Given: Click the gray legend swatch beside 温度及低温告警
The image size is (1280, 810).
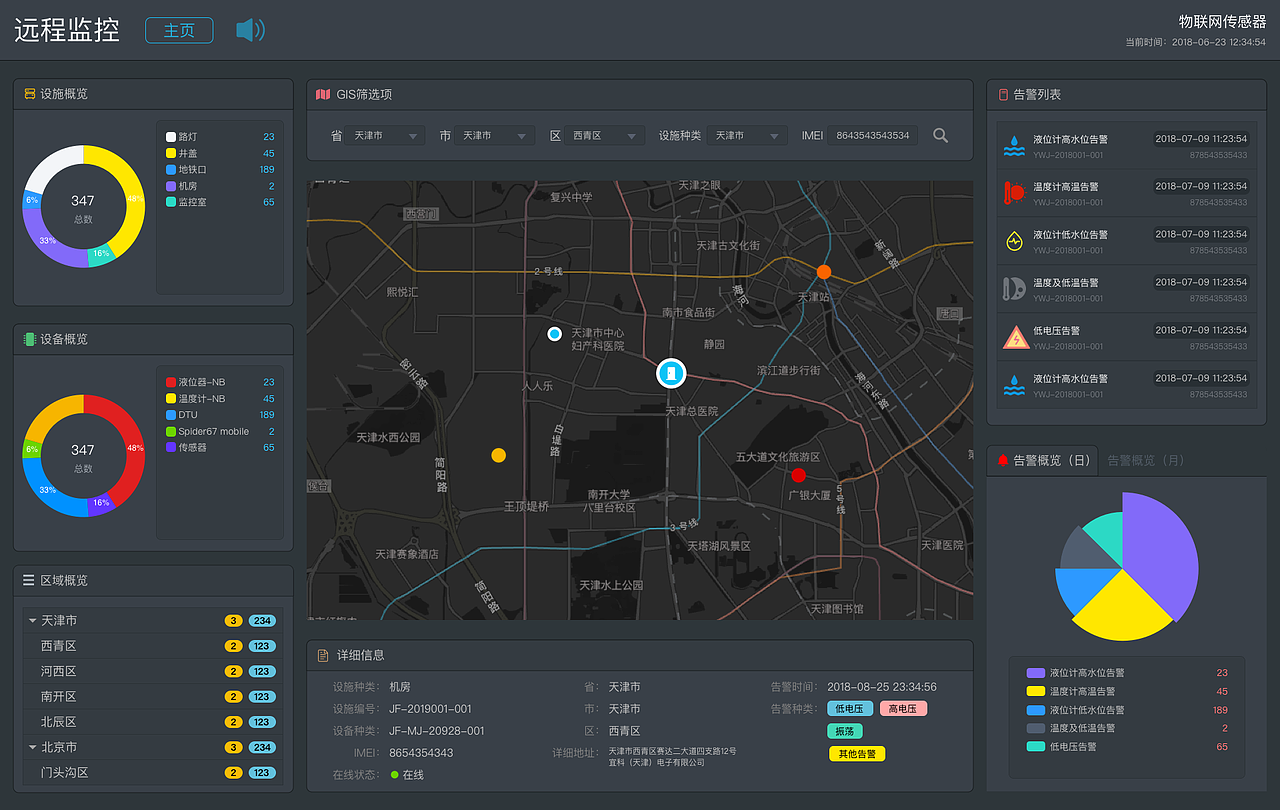Looking at the screenshot, I should (1036, 728).
